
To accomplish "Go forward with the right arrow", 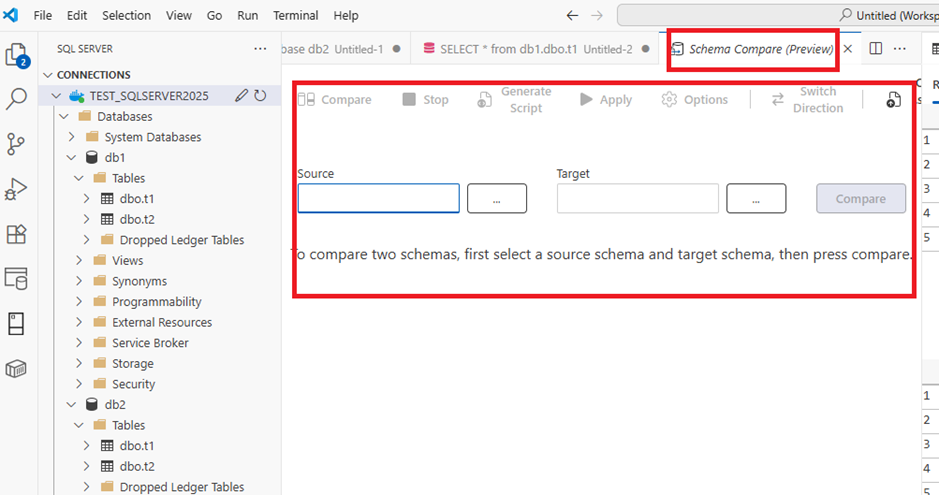I will click(597, 16).
